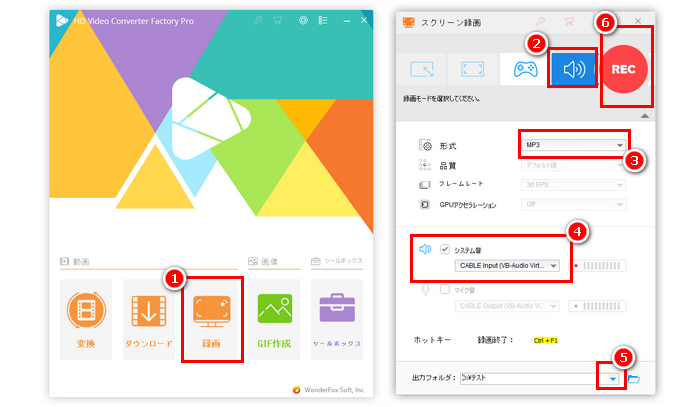This screenshot has height=407, width=700.
Task: Open the MP3 format dropdown
Action: coord(573,145)
